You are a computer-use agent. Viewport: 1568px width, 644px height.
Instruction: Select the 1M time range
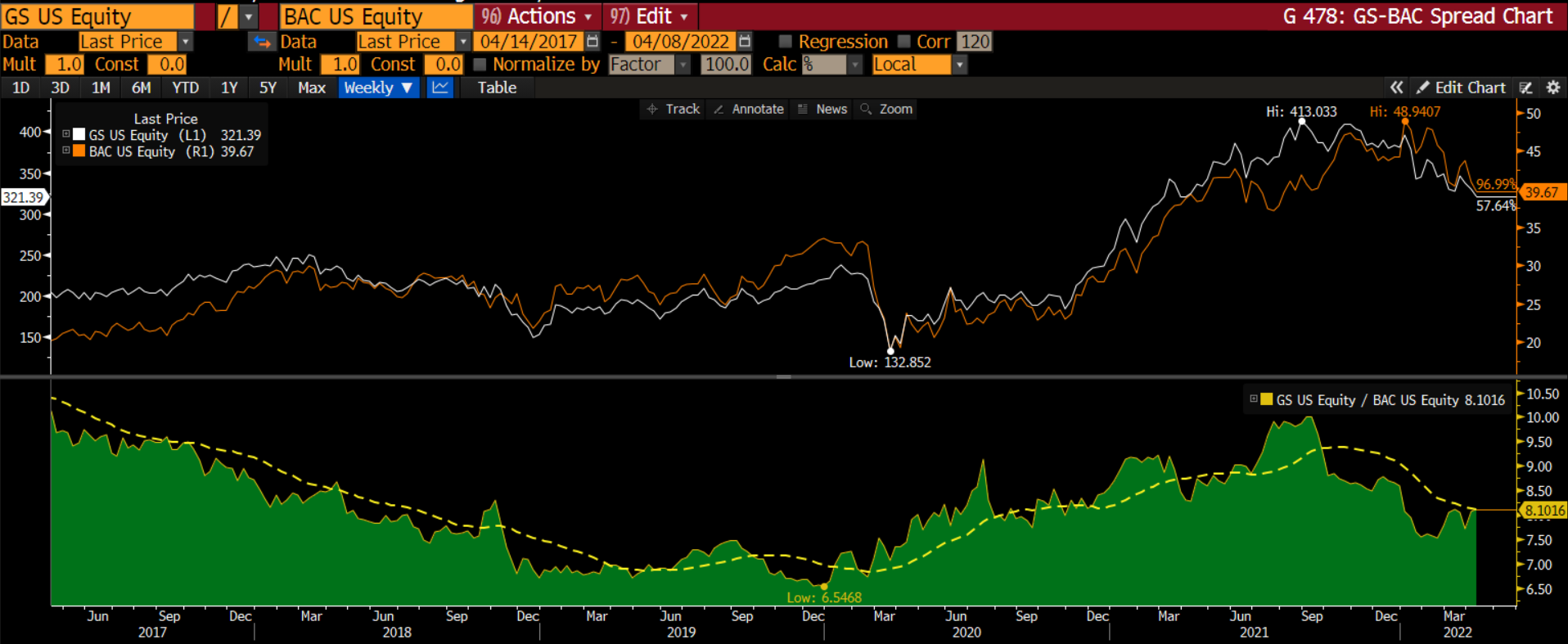click(101, 88)
